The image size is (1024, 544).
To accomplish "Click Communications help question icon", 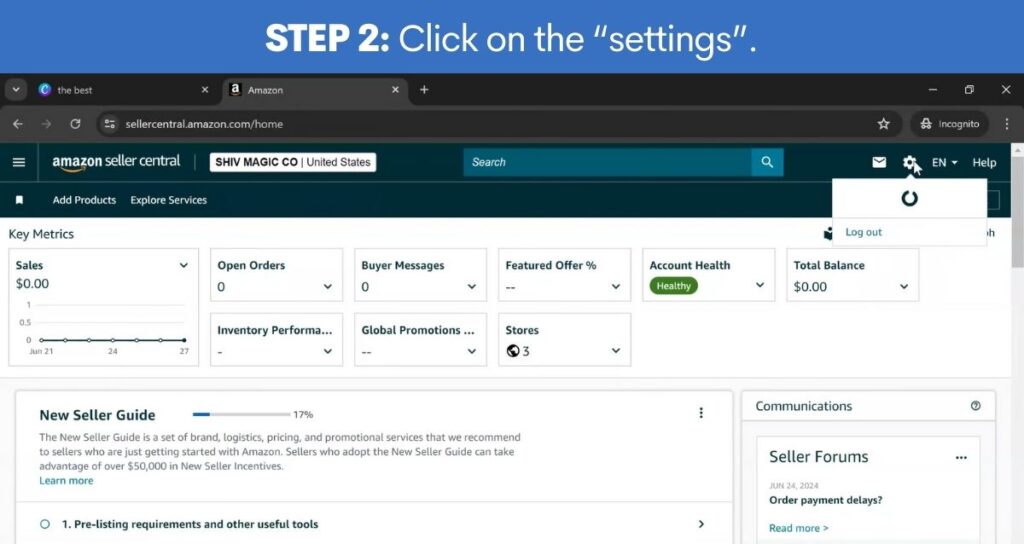I will pyautogui.click(x=976, y=406).
